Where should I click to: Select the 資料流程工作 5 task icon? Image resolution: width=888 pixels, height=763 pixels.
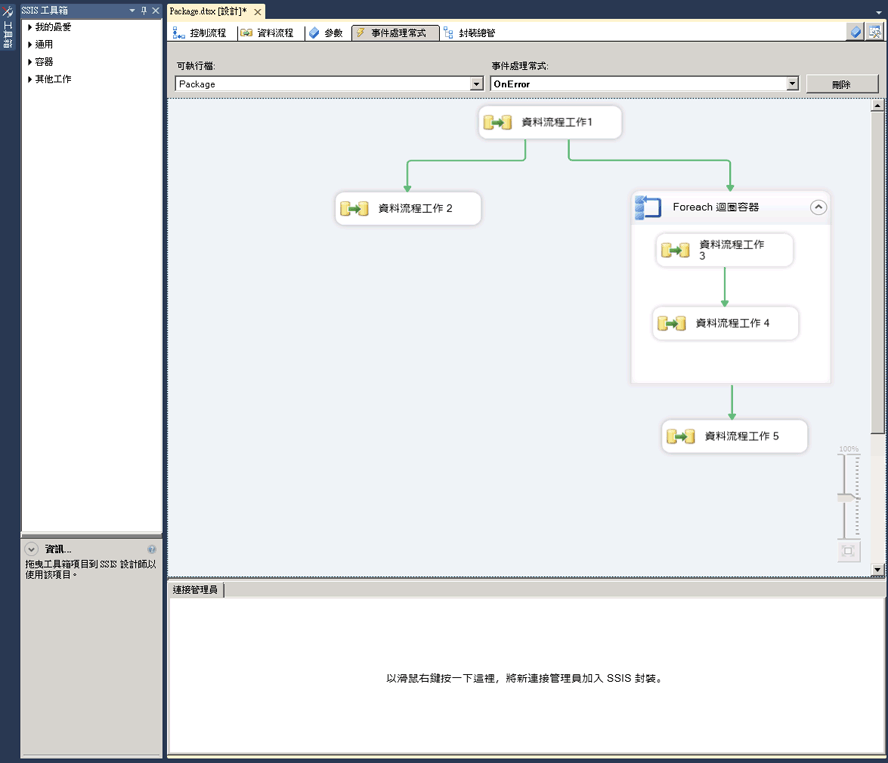[x=680, y=436]
